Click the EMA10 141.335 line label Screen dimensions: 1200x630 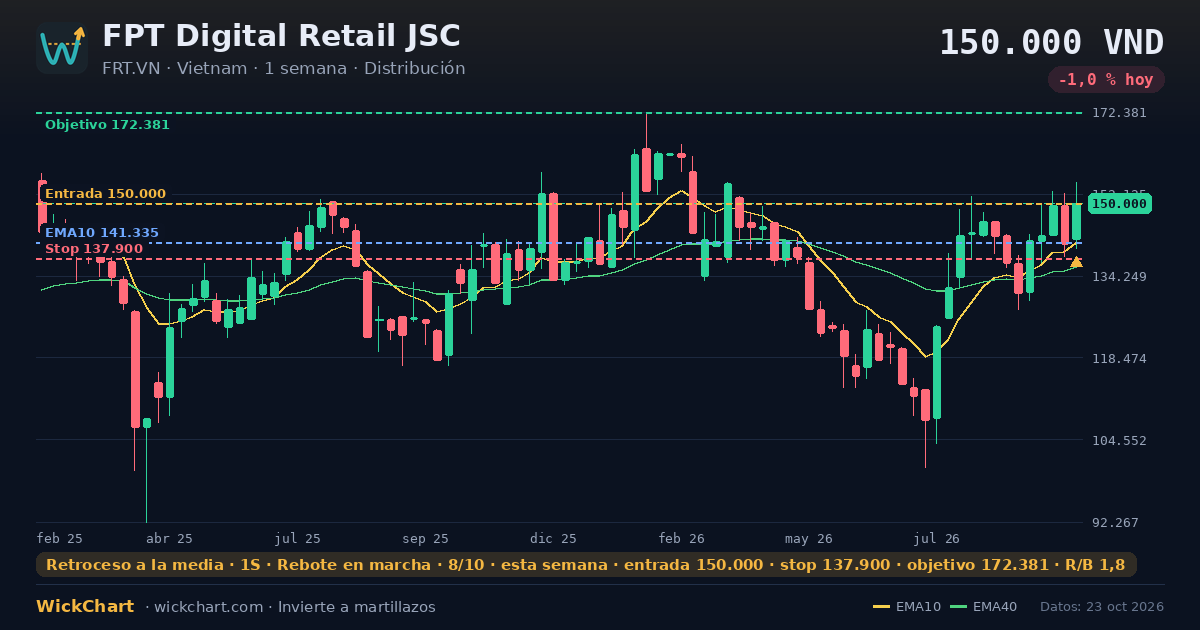(x=101, y=233)
